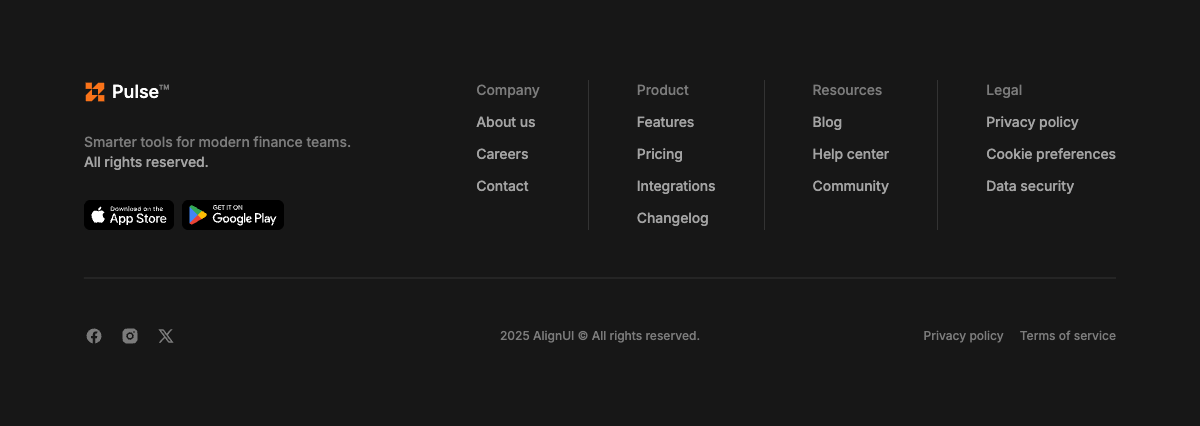The height and width of the screenshot is (426, 1200).
Task: Open the App Store download badge
Action: (x=129, y=215)
